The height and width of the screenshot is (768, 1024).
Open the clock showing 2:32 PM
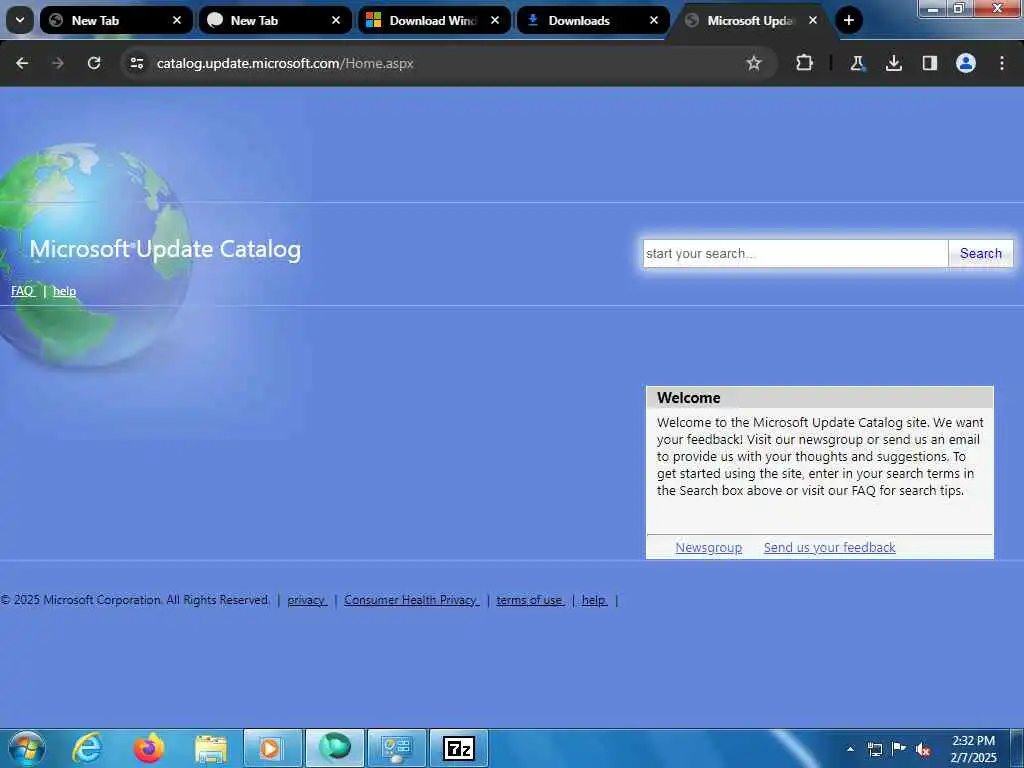[x=973, y=749]
